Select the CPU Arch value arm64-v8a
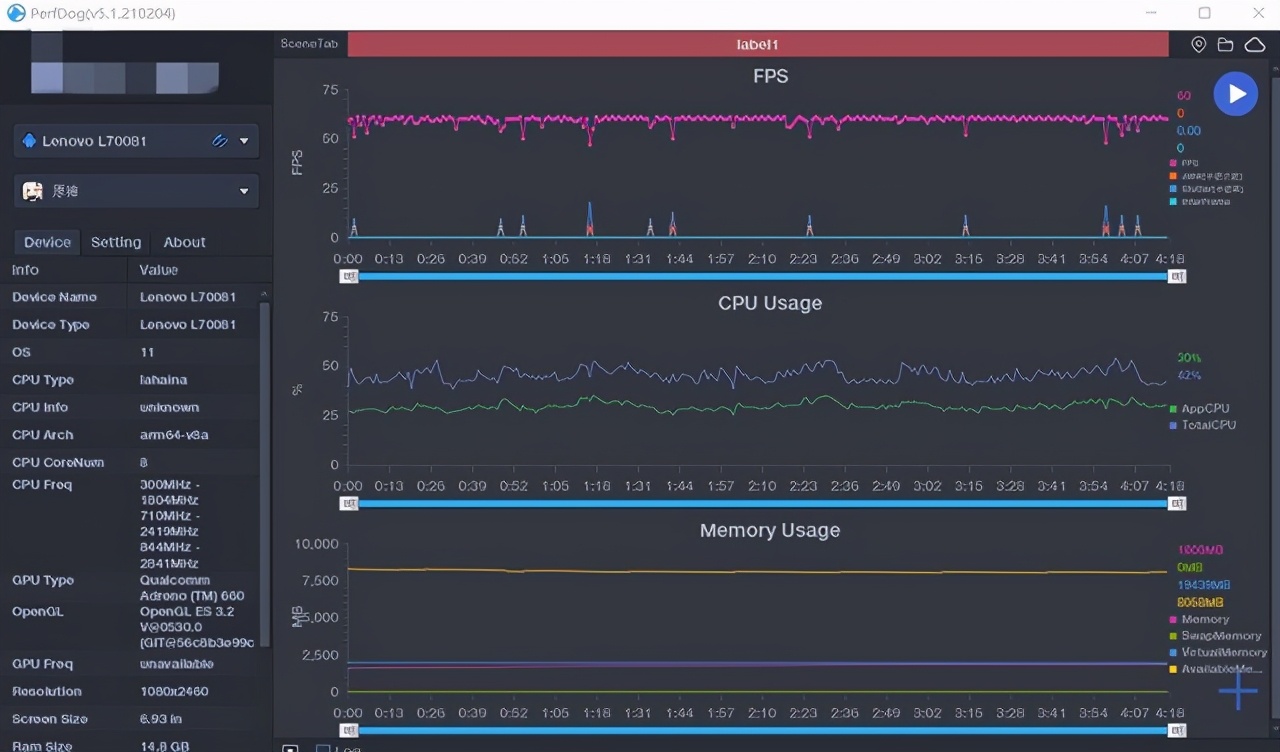The image size is (1280, 752). [x=174, y=435]
